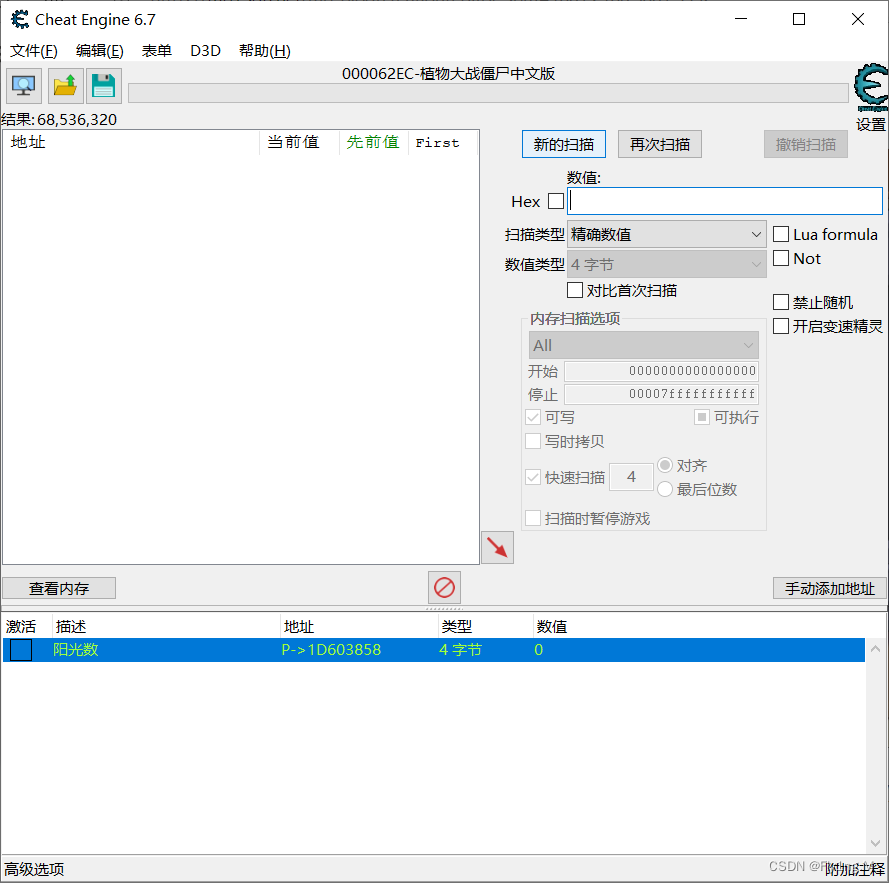The height and width of the screenshot is (883, 889).
Task: Open the 编辑(E) menu
Action: coord(100,51)
